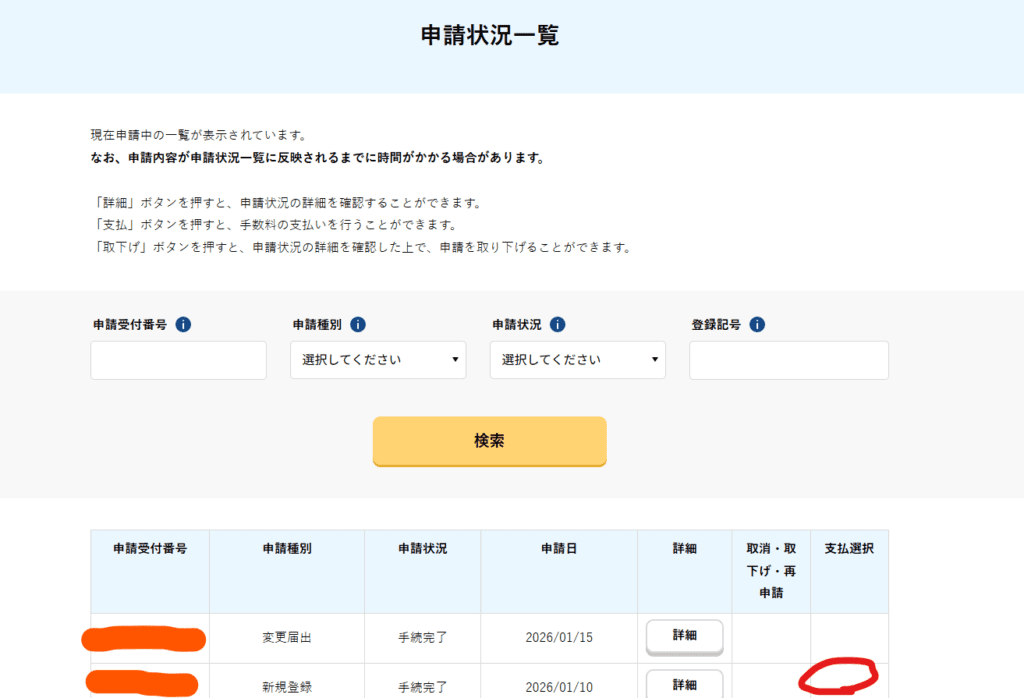
Task: Click the 申請種別 table column header
Action: (x=287, y=549)
